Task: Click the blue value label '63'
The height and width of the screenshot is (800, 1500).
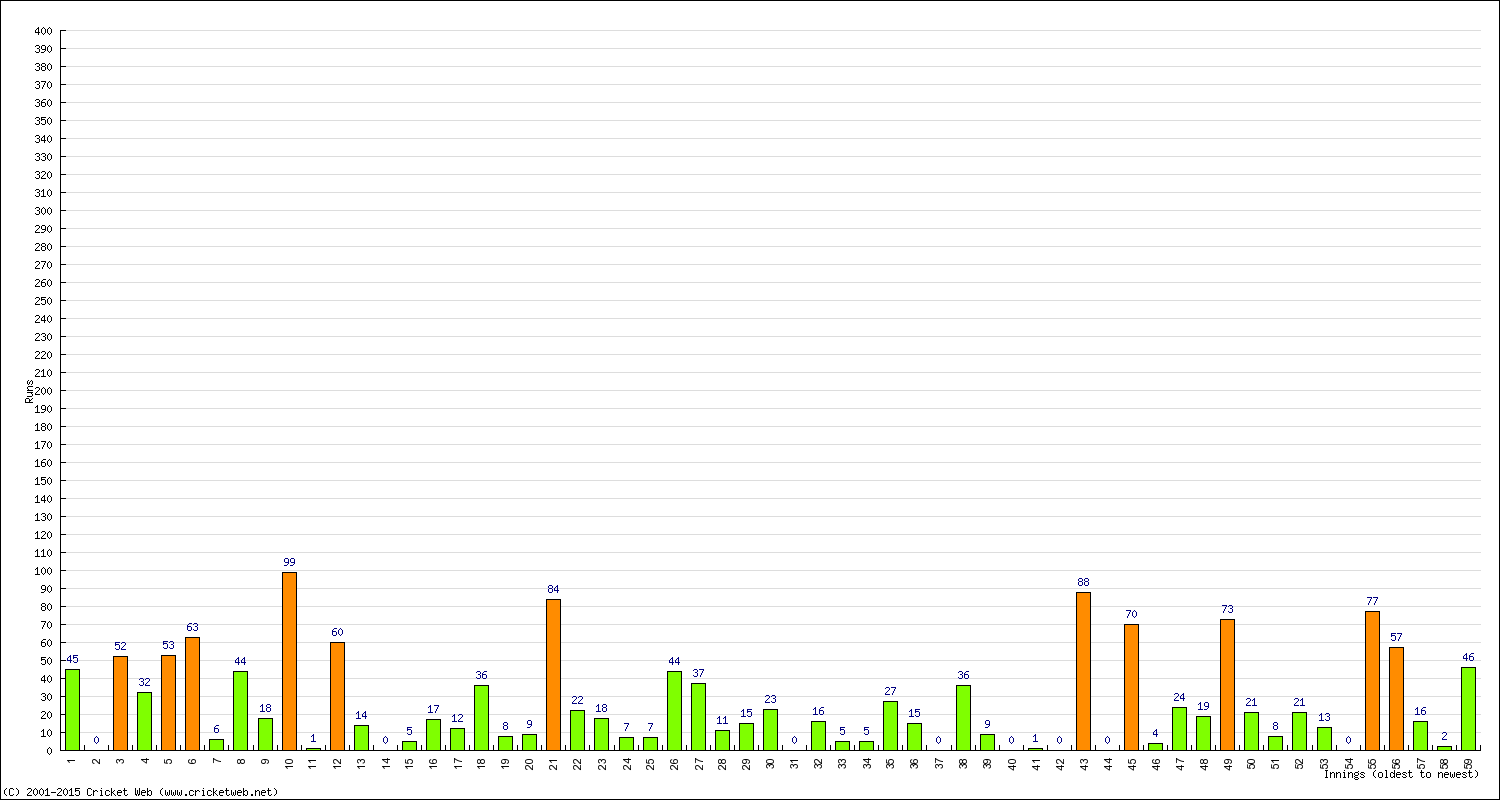Action: [192, 628]
